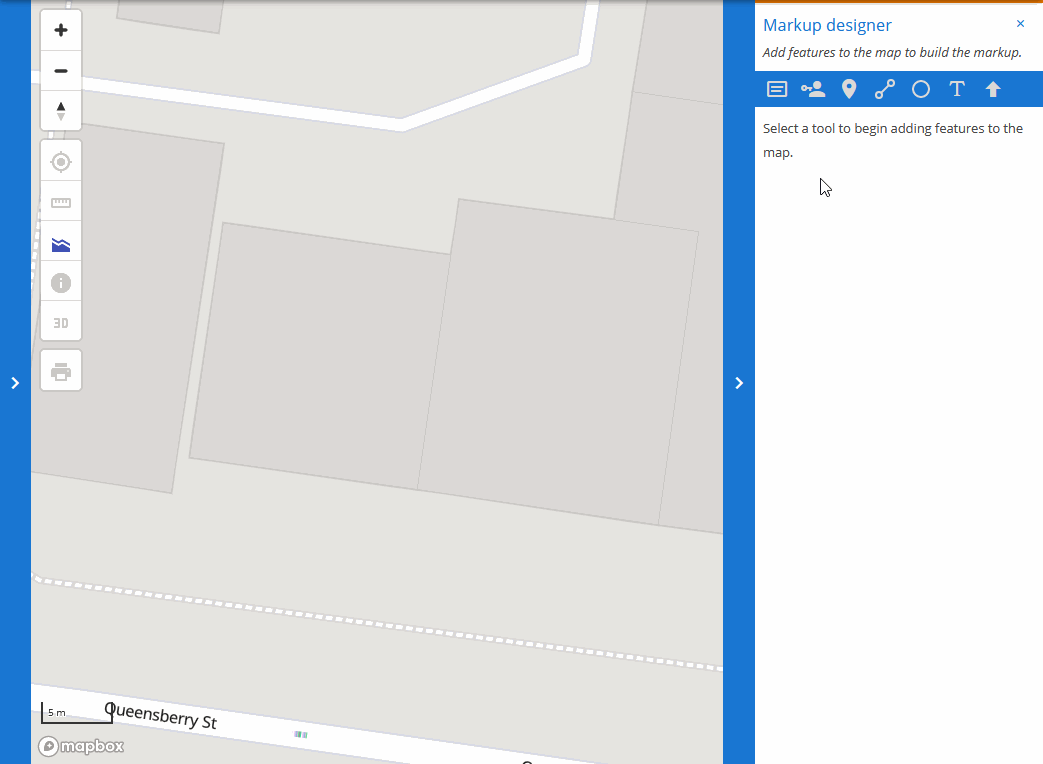This screenshot has width=1043, height=764.
Task: Open the upload markup tool
Action: [x=992, y=89]
